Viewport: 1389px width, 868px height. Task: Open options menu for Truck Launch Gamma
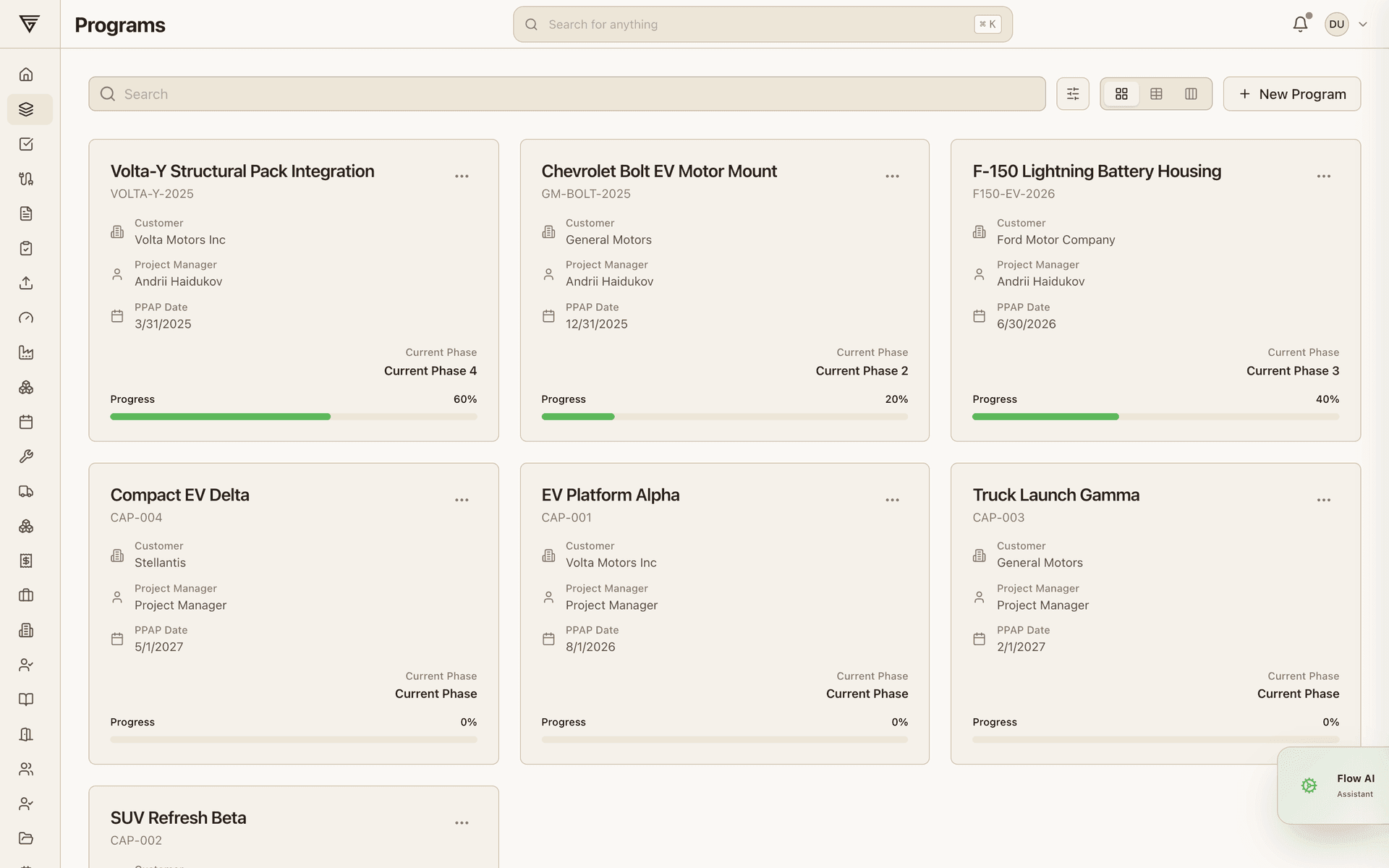coord(1324,500)
